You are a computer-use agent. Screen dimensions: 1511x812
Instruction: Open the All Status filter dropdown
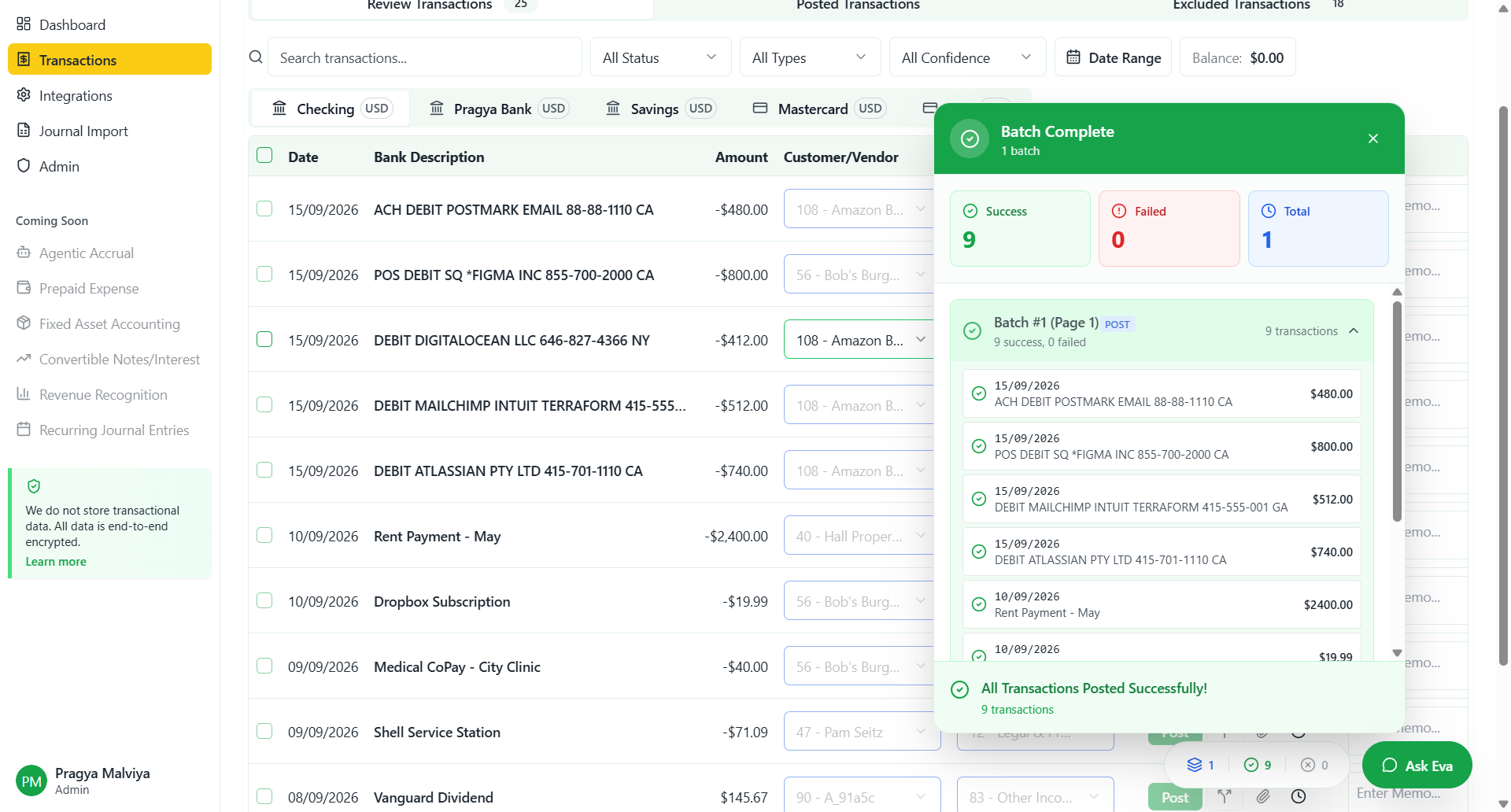[x=659, y=57]
